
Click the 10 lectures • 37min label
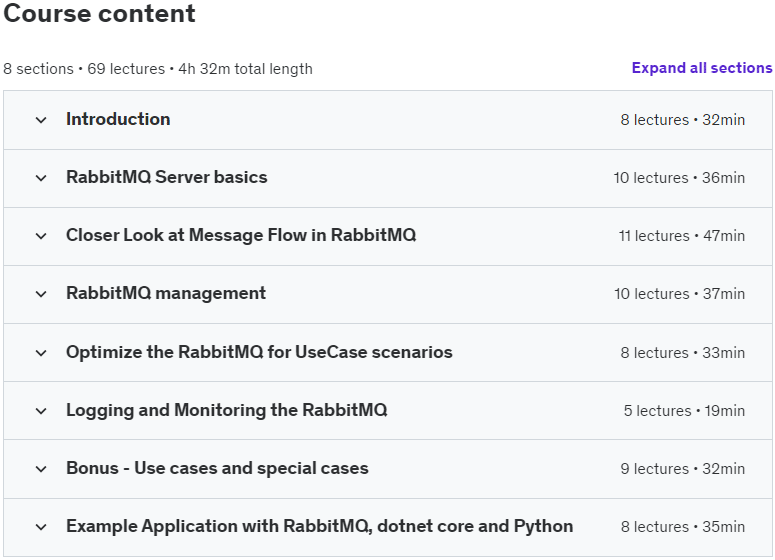click(x=680, y=294)
